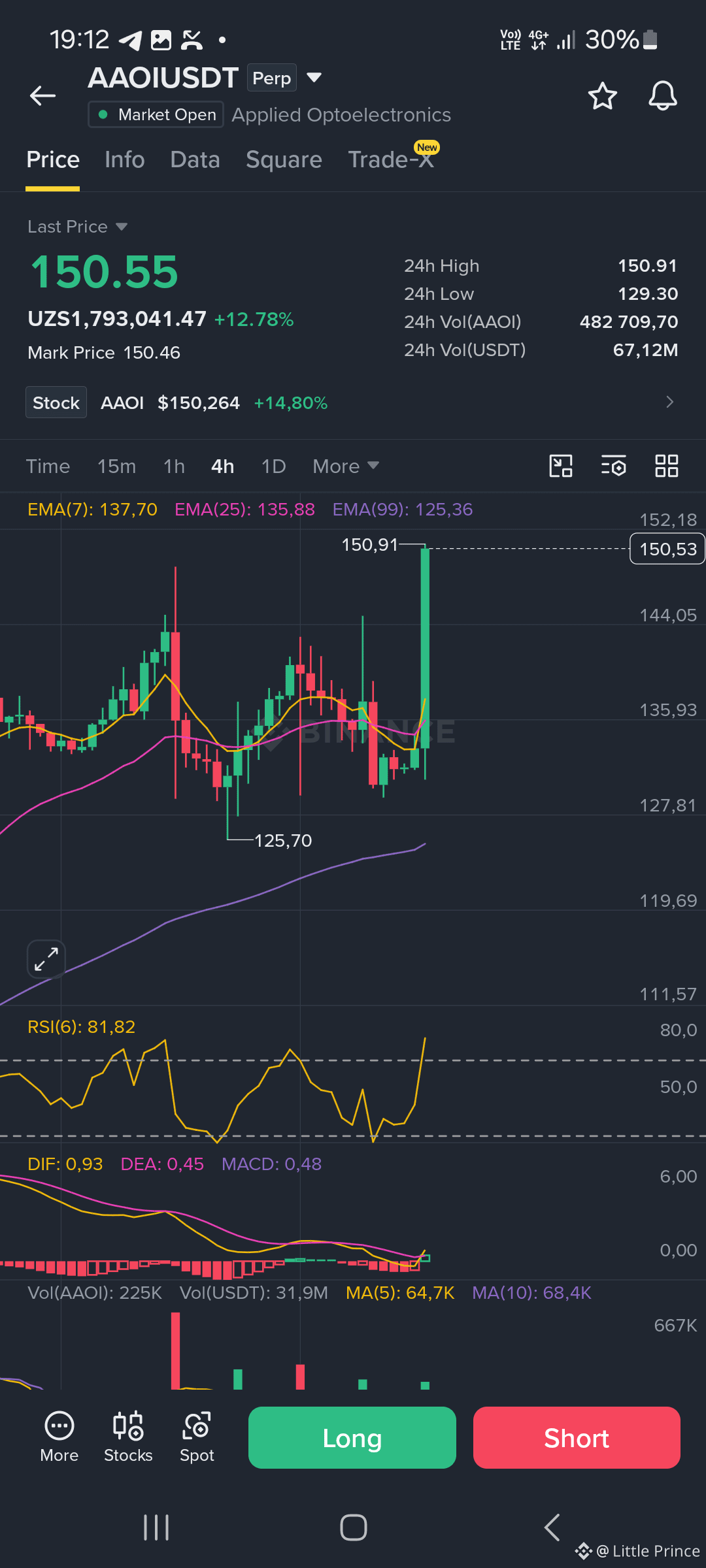Select the 4h chart interval
Image resolution: width=706 pixels, height=1568 pixels.
coord(222,466)
